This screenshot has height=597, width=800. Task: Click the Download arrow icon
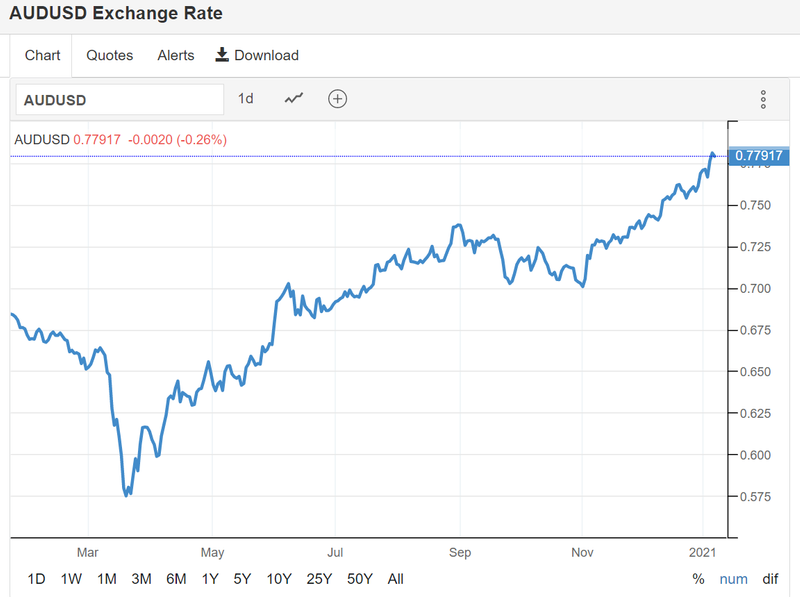[222, 55]
